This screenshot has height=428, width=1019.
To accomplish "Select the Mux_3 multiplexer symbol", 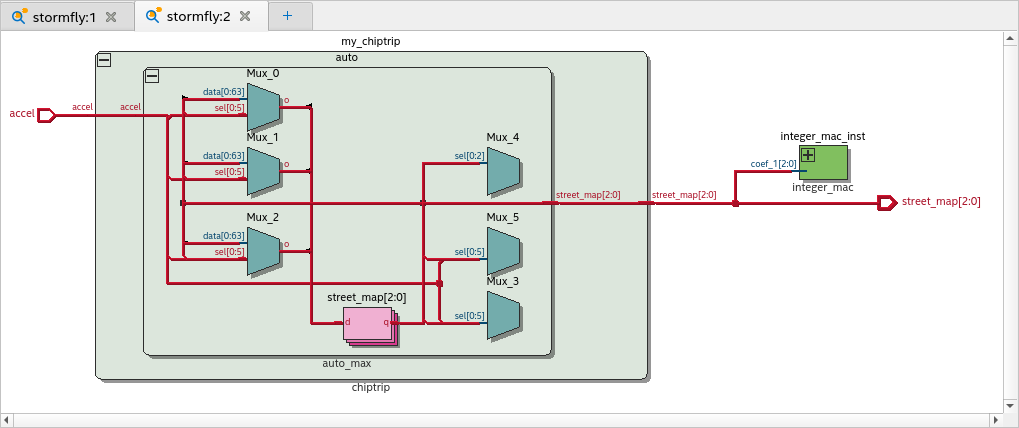I will (x=503, y=315).
